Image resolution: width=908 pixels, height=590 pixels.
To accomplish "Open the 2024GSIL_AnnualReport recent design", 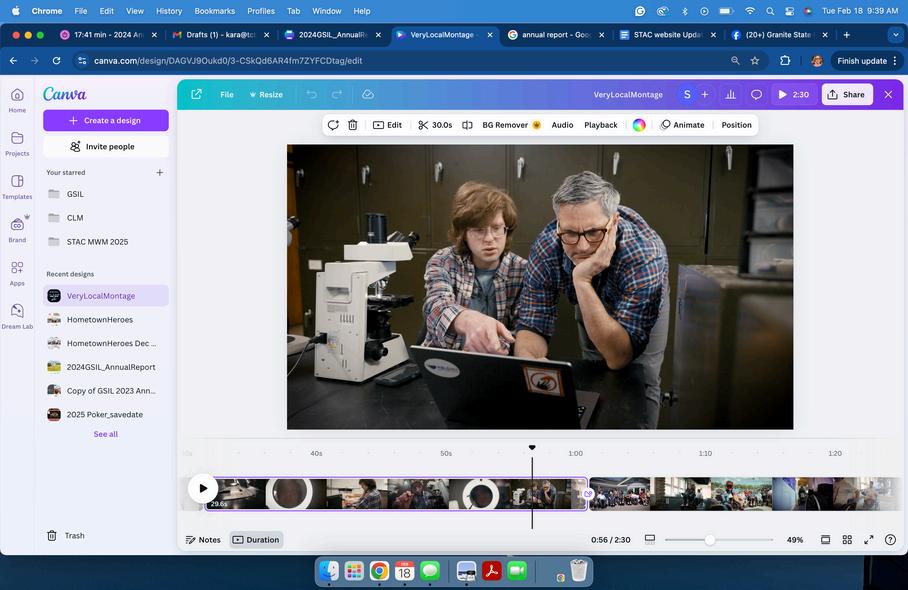I will coord(106,367).
